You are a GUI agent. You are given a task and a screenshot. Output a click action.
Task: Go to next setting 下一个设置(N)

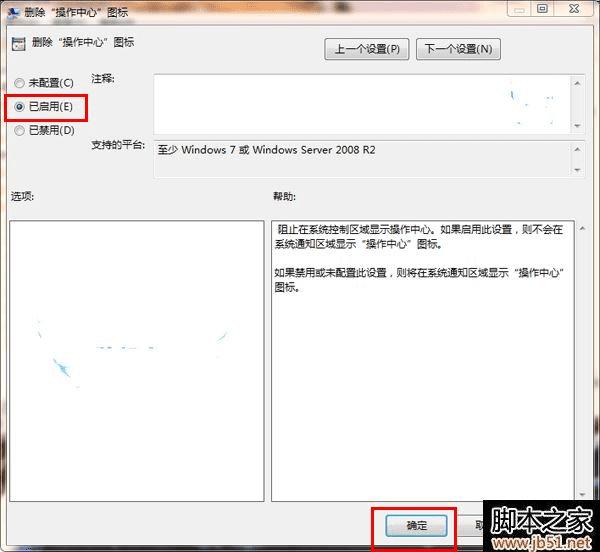pyautogui.click(x=458, y=49)
